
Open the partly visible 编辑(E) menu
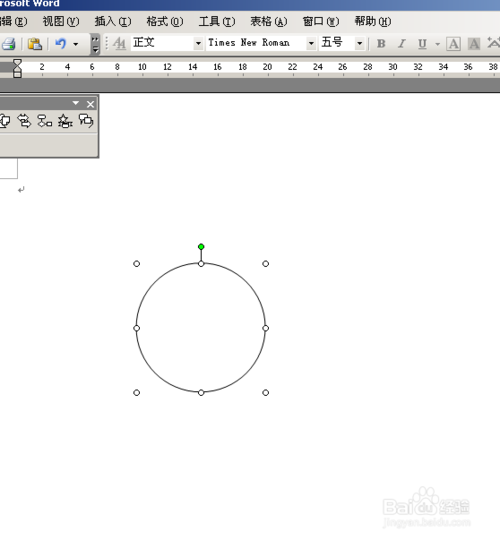coord(14,21)
